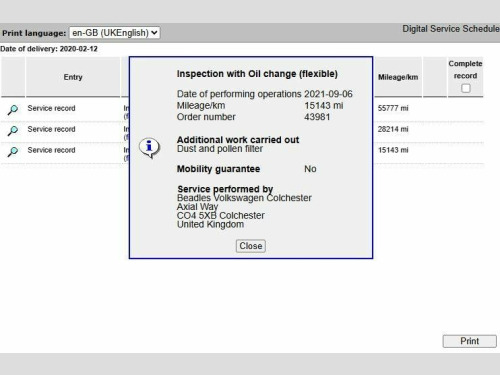
Task: Click the 55777 mi mileage cell
Action: pos(393,108)
